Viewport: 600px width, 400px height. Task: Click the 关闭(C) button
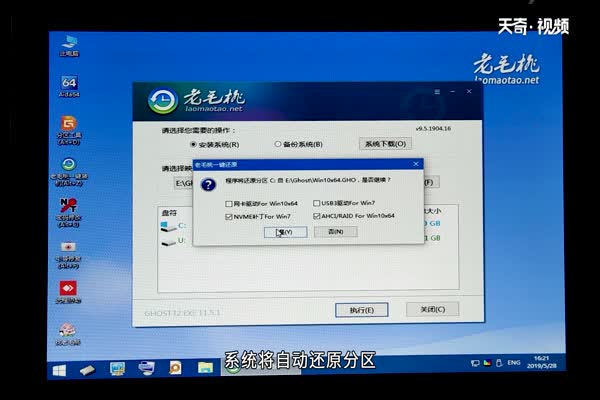[x=432, y=309]
